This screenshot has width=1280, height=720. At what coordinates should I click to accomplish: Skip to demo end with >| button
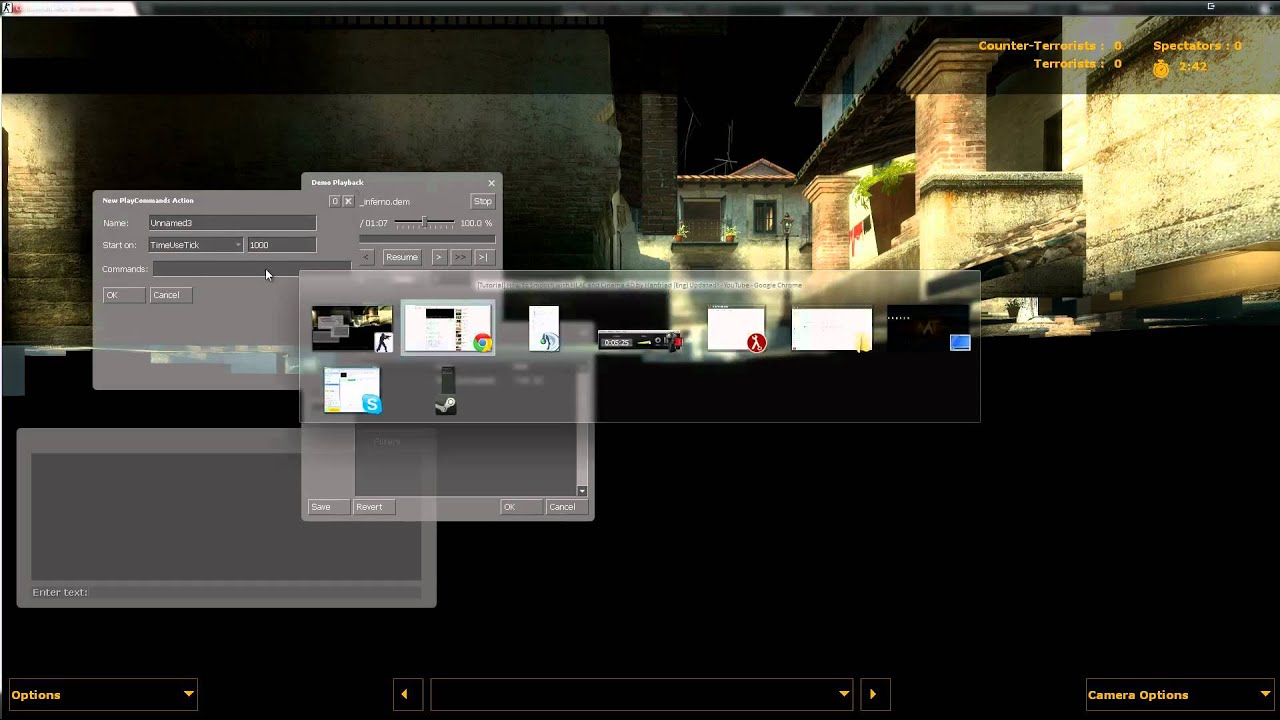tap(484, 257)
